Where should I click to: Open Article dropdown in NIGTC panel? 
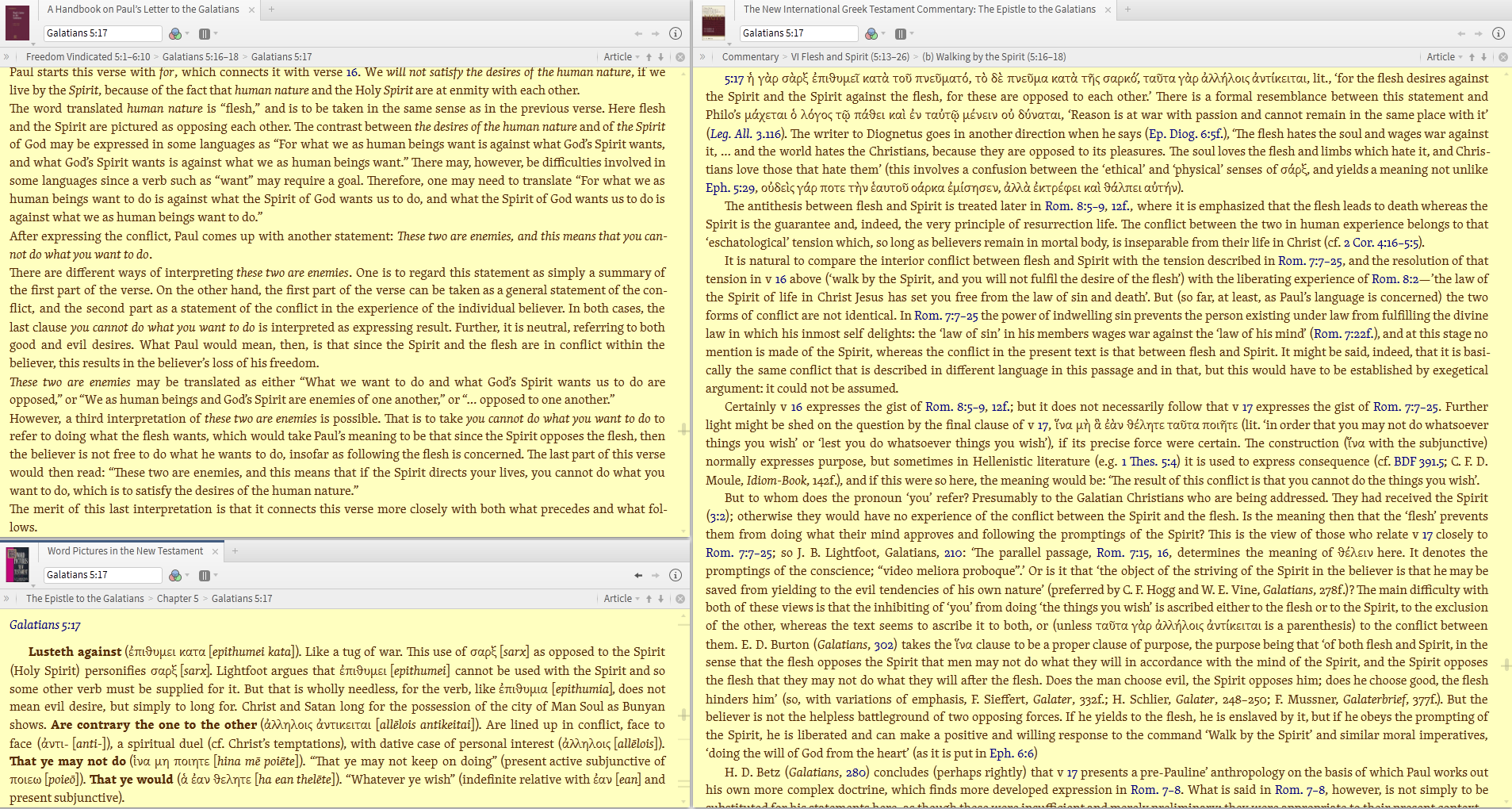[1445, 57]
